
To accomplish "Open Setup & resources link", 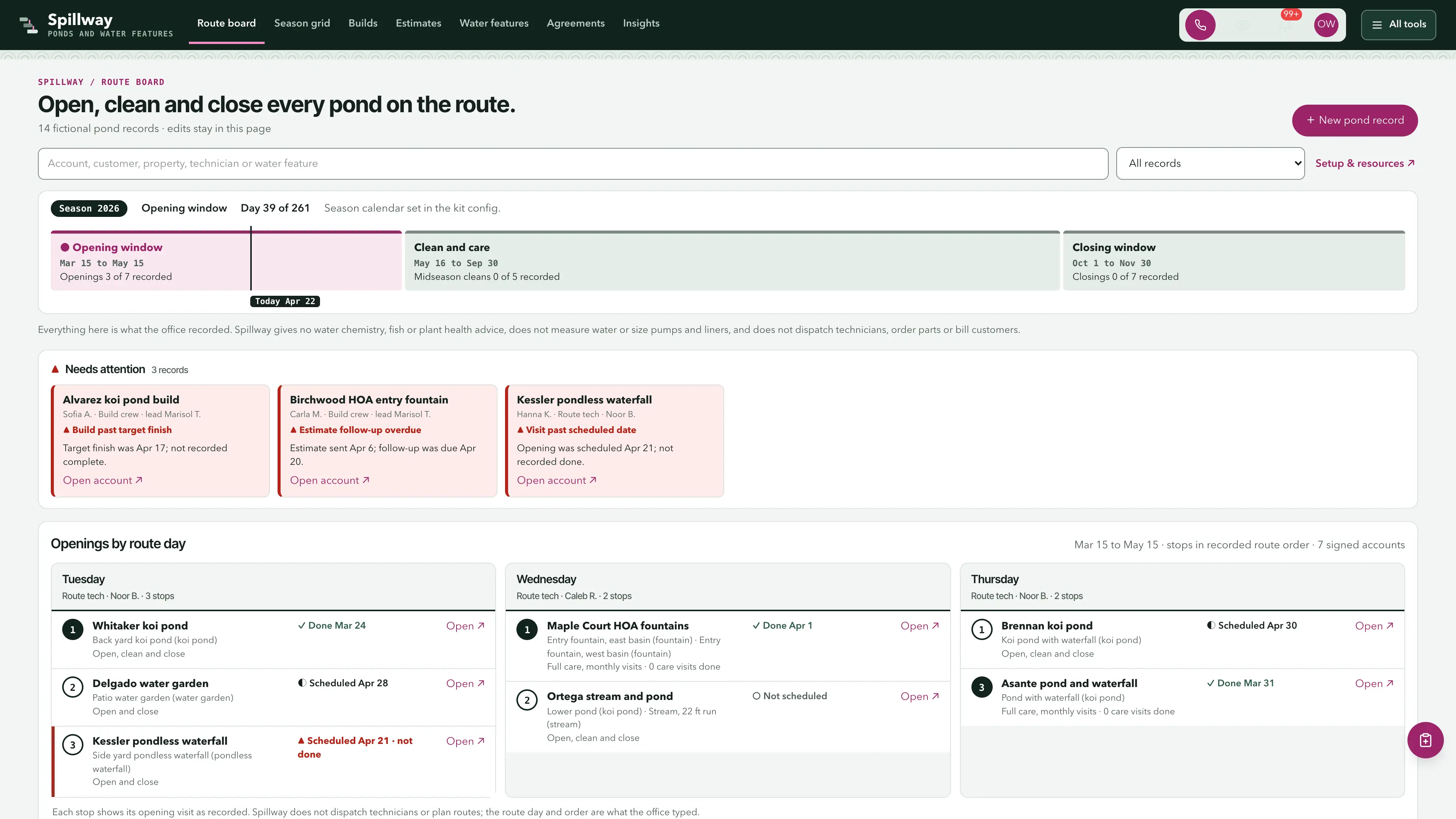I will [1365, 164].
